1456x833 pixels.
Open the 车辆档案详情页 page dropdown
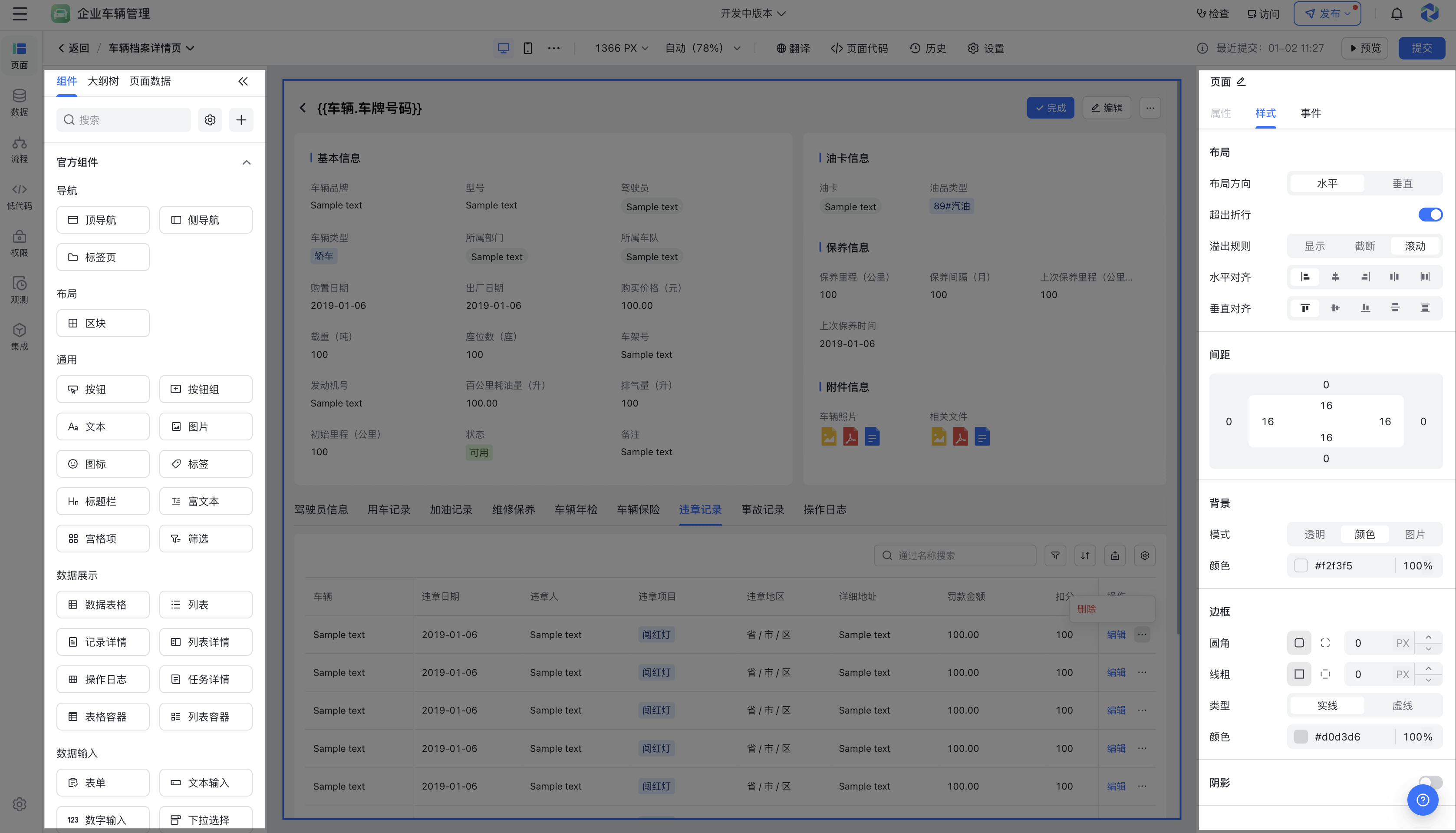click(152, 48)
